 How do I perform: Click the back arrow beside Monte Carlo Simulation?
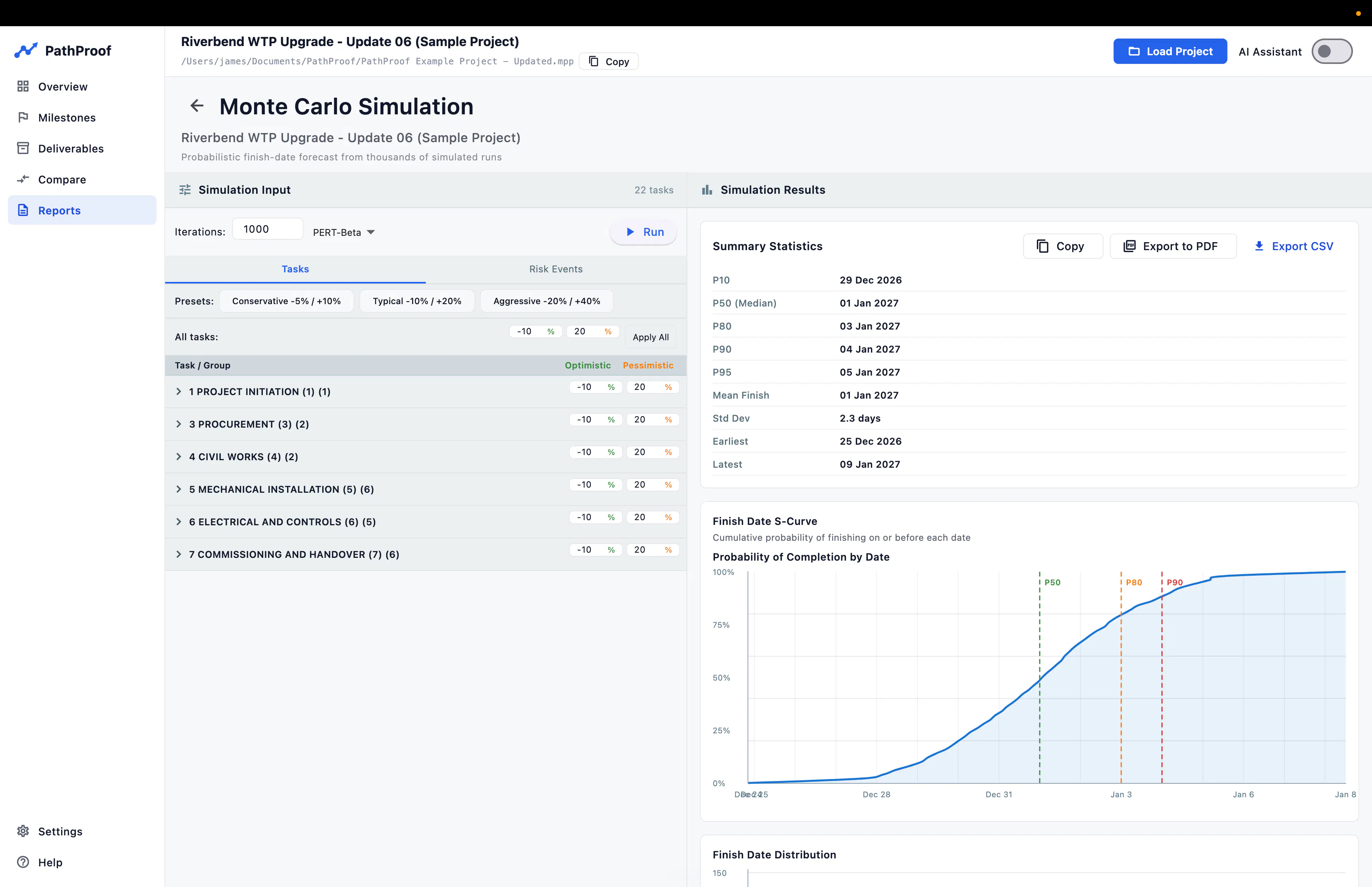197,106
